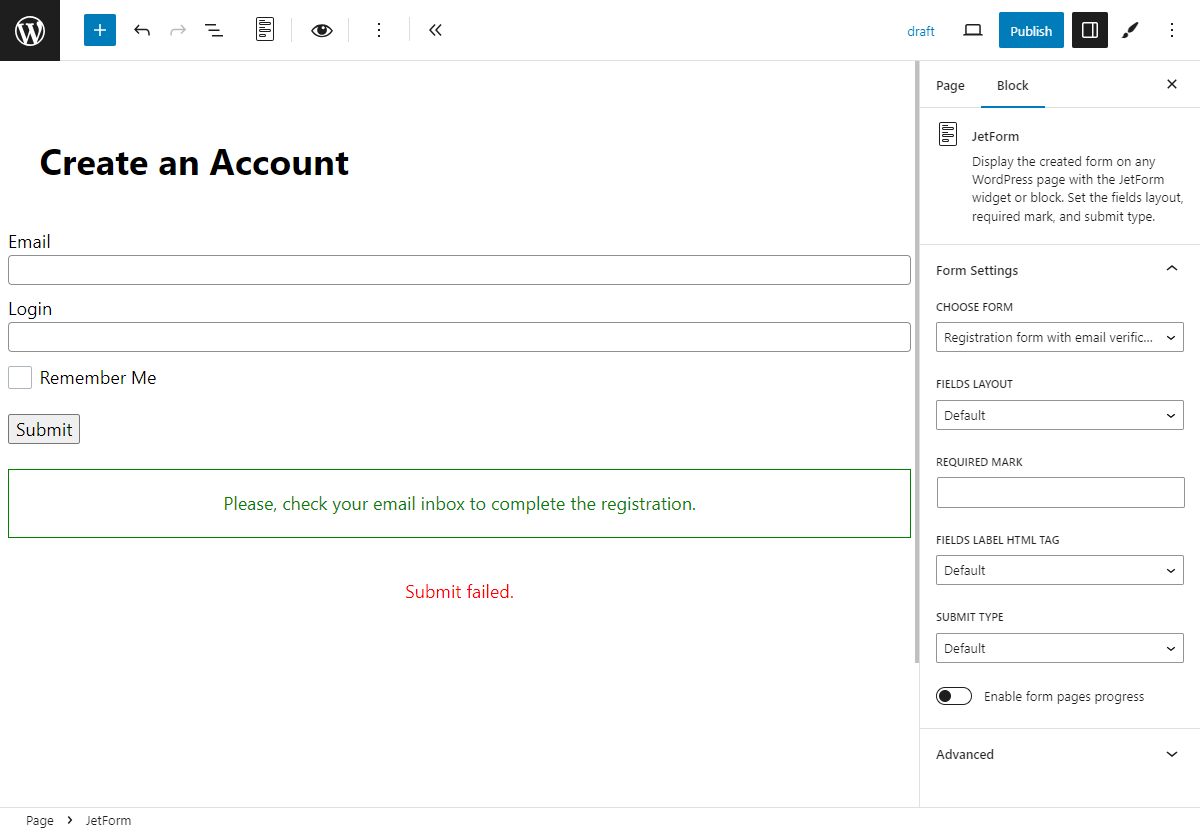Undo the last change
The image size is (1200, 832).
coord(142,30)
